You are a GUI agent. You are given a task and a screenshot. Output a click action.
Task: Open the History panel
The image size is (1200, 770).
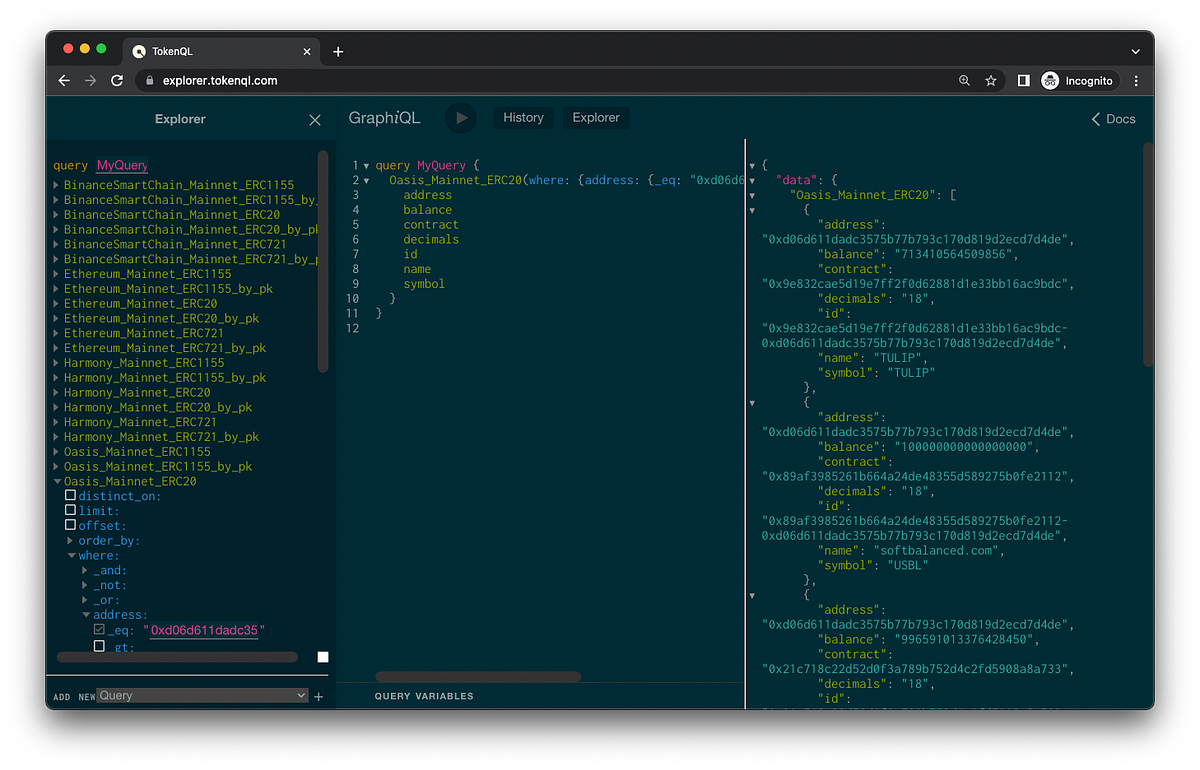pyautogui.click(x=523, y=118)
